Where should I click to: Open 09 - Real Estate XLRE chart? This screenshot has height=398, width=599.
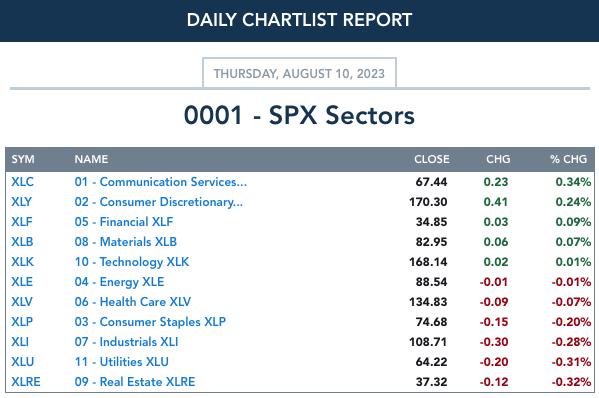tap(135, 382)
